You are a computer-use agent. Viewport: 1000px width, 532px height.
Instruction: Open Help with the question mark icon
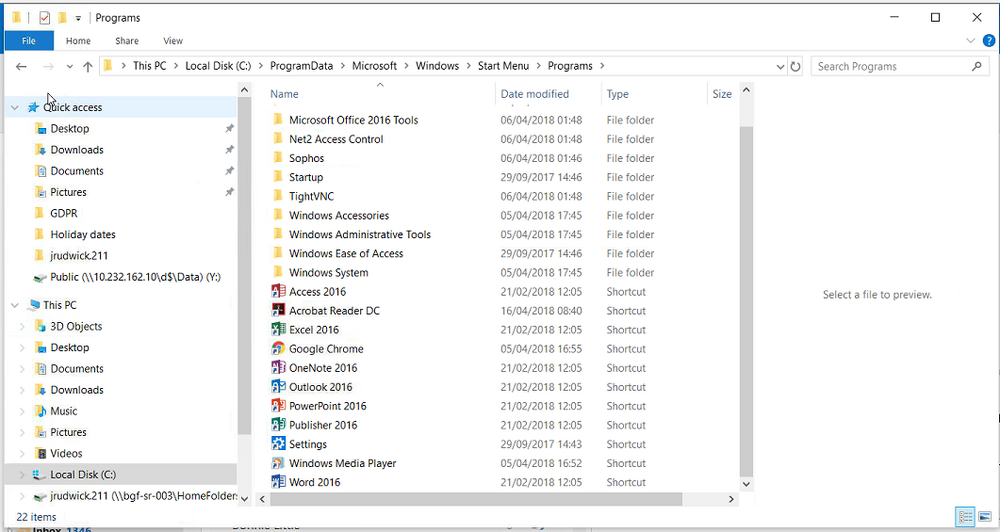(989, 41)
